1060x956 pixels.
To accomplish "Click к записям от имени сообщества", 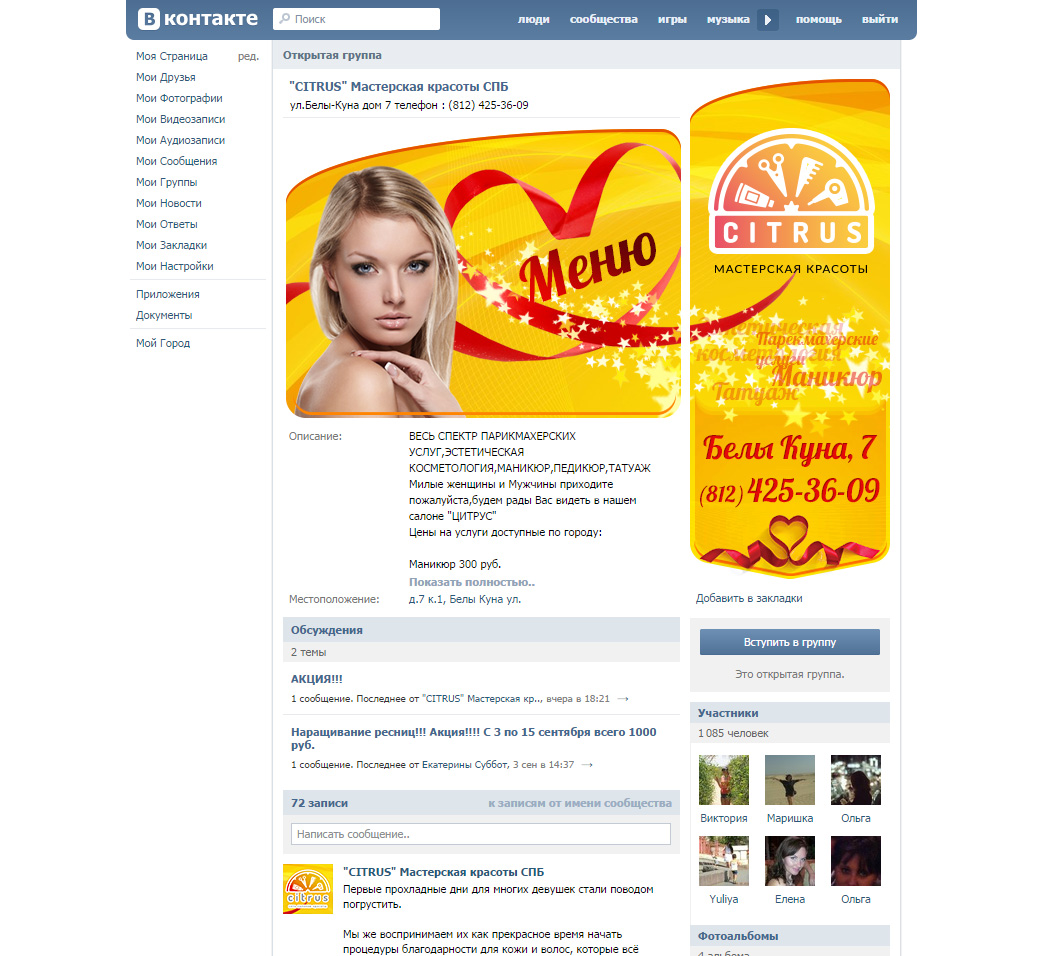I will [x=580, y=803].
